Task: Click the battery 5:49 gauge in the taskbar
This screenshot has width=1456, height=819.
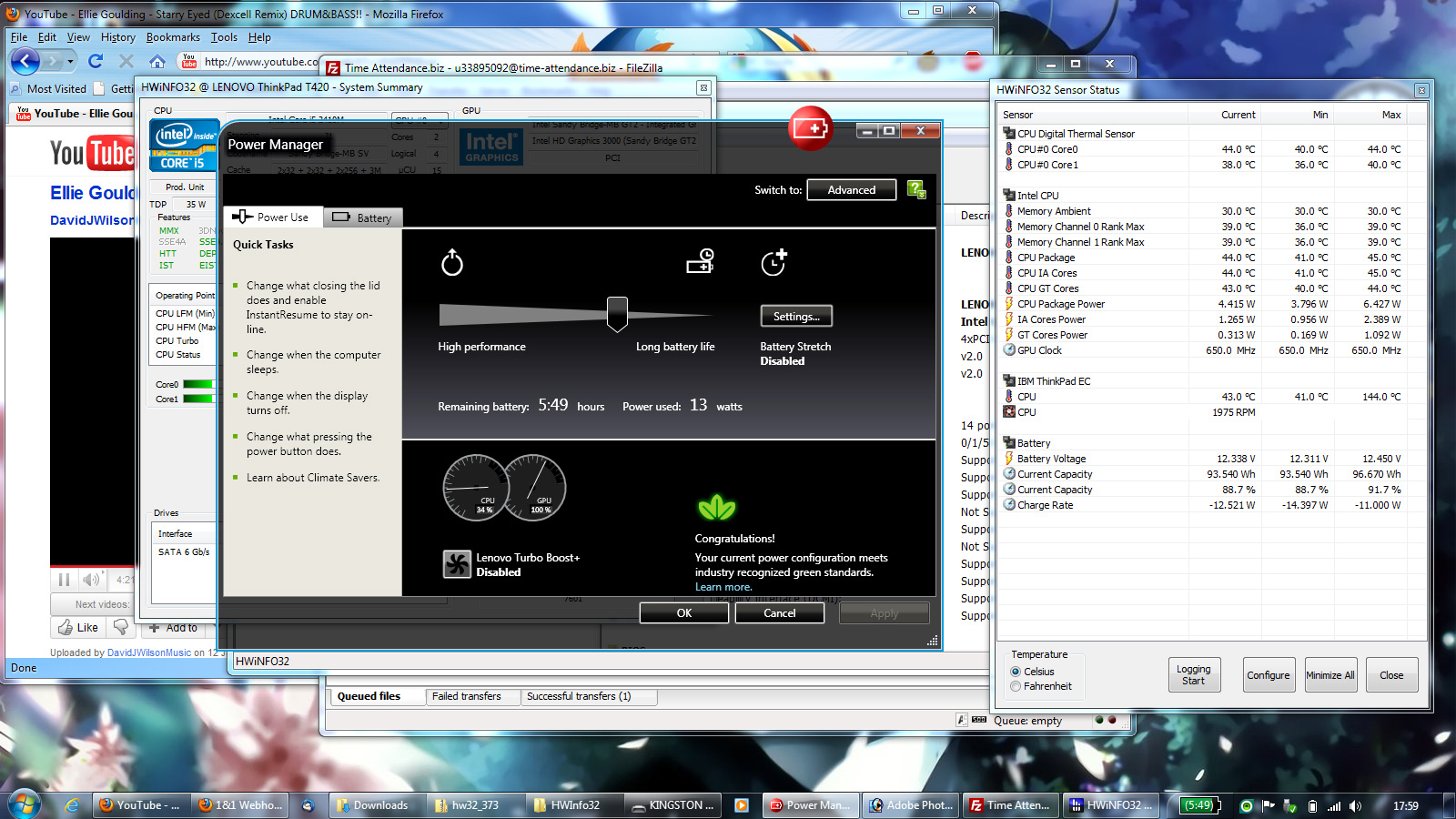Action: (x=1198, y=805)
